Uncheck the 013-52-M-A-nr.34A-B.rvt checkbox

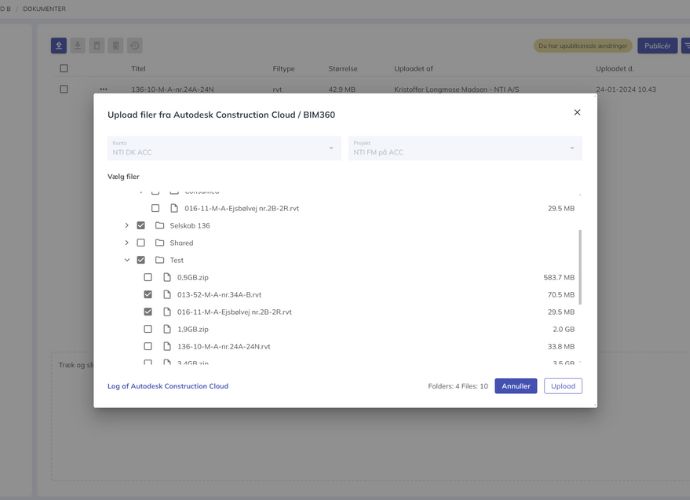[148, 295]
